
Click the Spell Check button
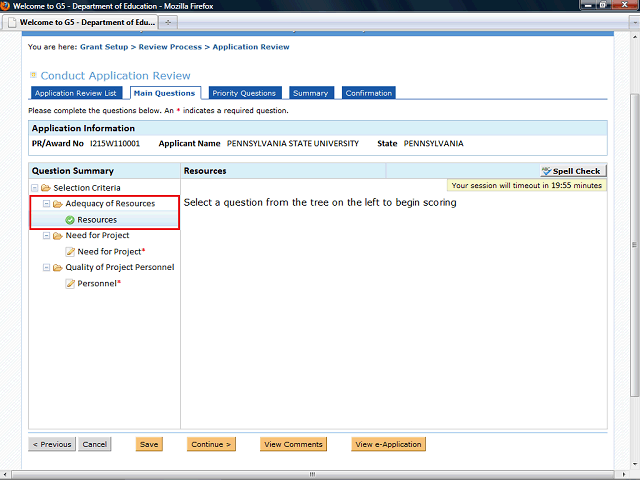pos(573,171)
